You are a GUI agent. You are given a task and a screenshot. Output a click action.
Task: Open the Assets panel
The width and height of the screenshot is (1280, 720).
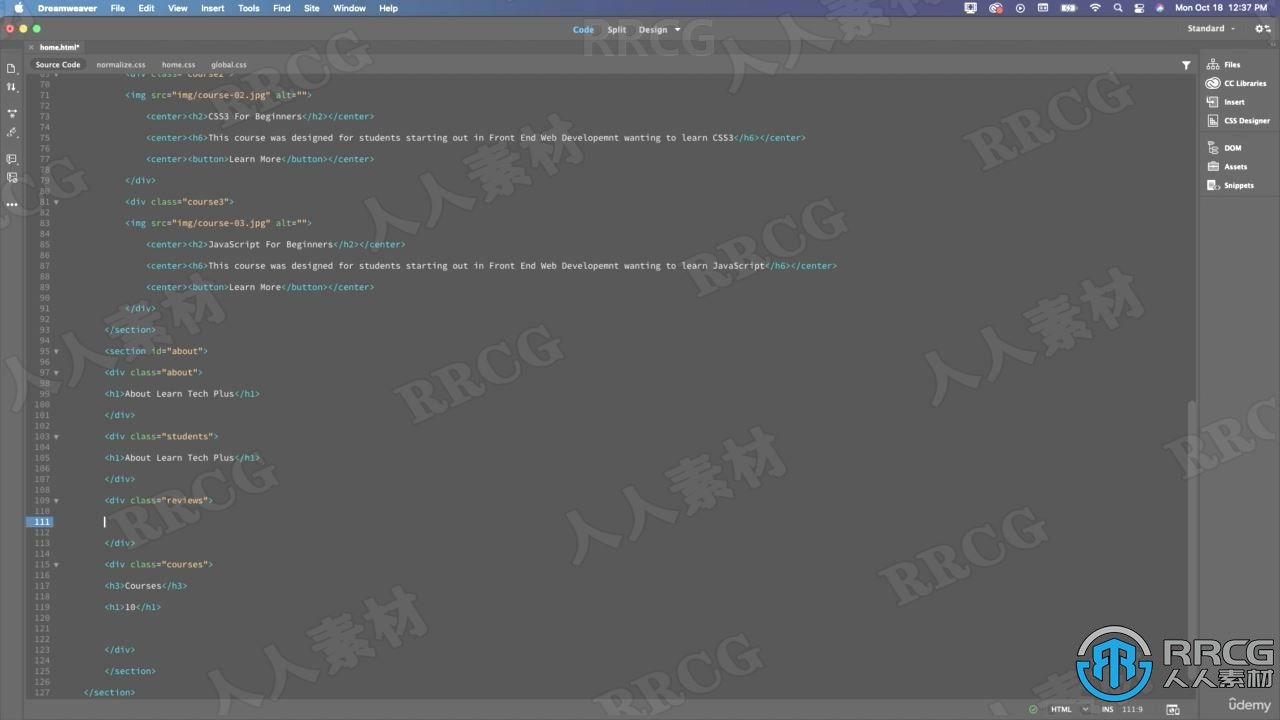1227,167
